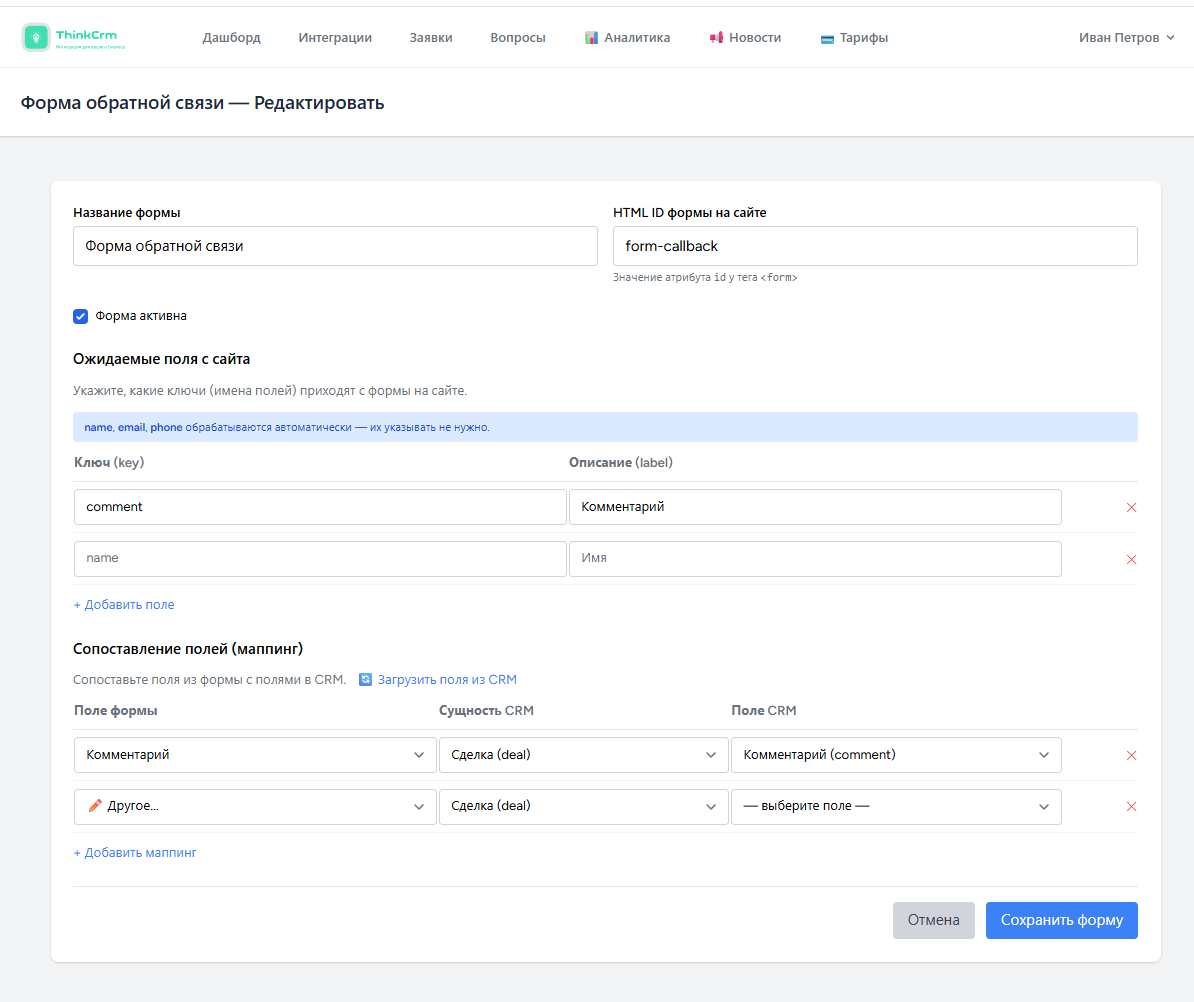Click the refresh icon beside Загрузить поля из CRM
The width and height of the screenshot is (1194, 1002).
(366, 679)
